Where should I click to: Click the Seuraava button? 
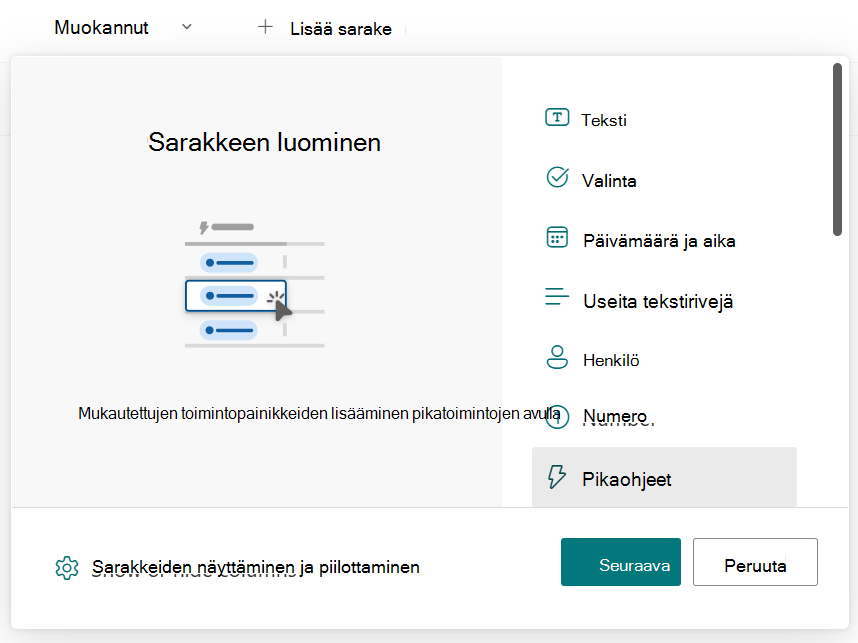621,562
